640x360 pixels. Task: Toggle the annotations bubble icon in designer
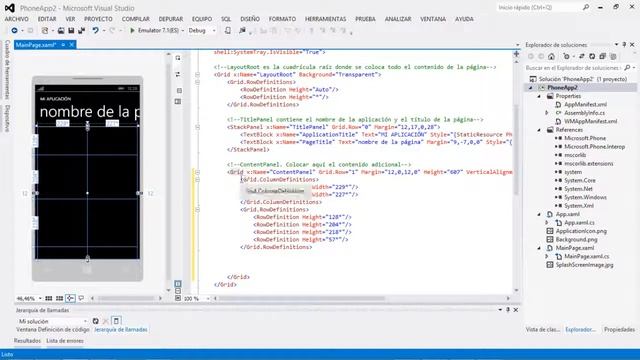pos(81,298)
